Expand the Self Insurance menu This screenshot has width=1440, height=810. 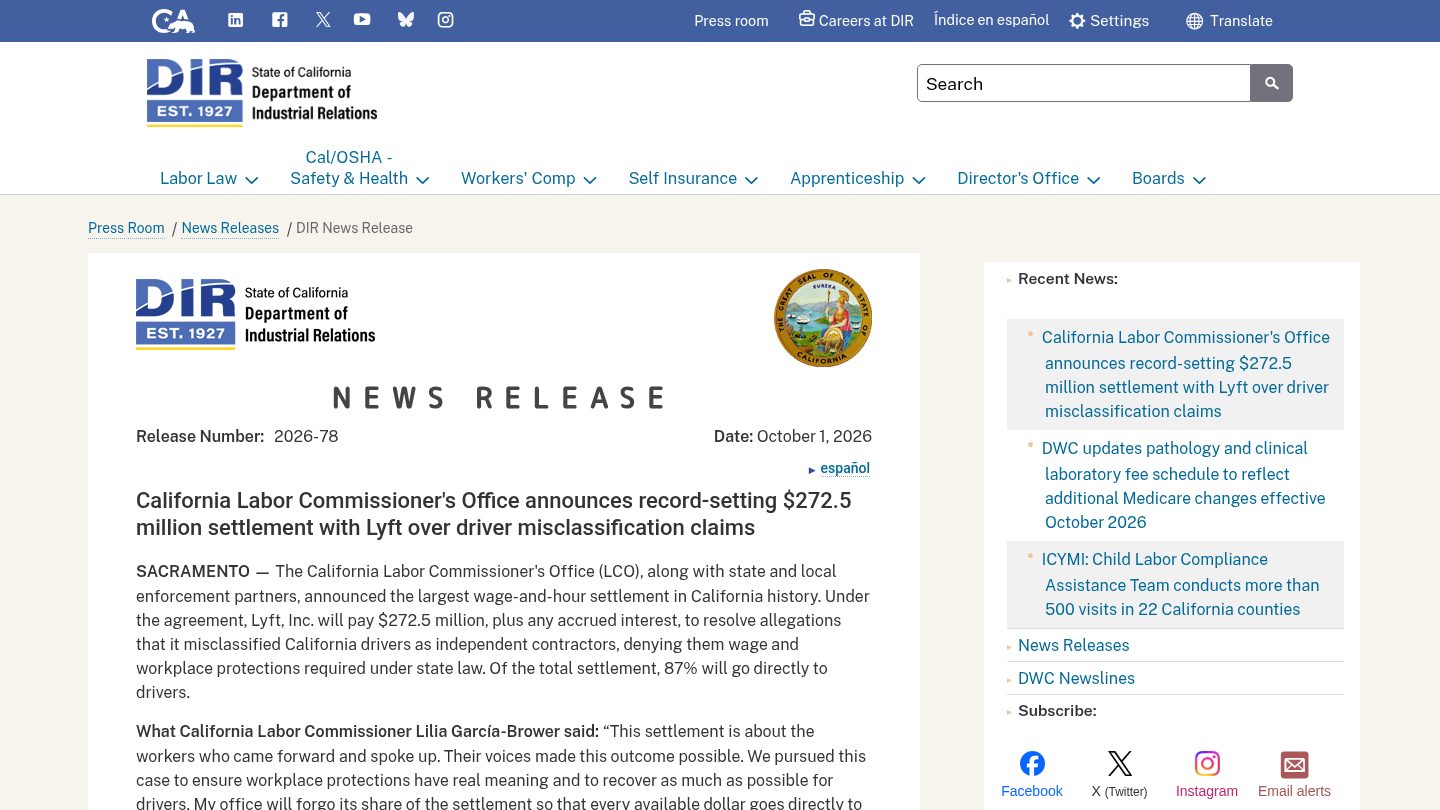tap(694, 178)
